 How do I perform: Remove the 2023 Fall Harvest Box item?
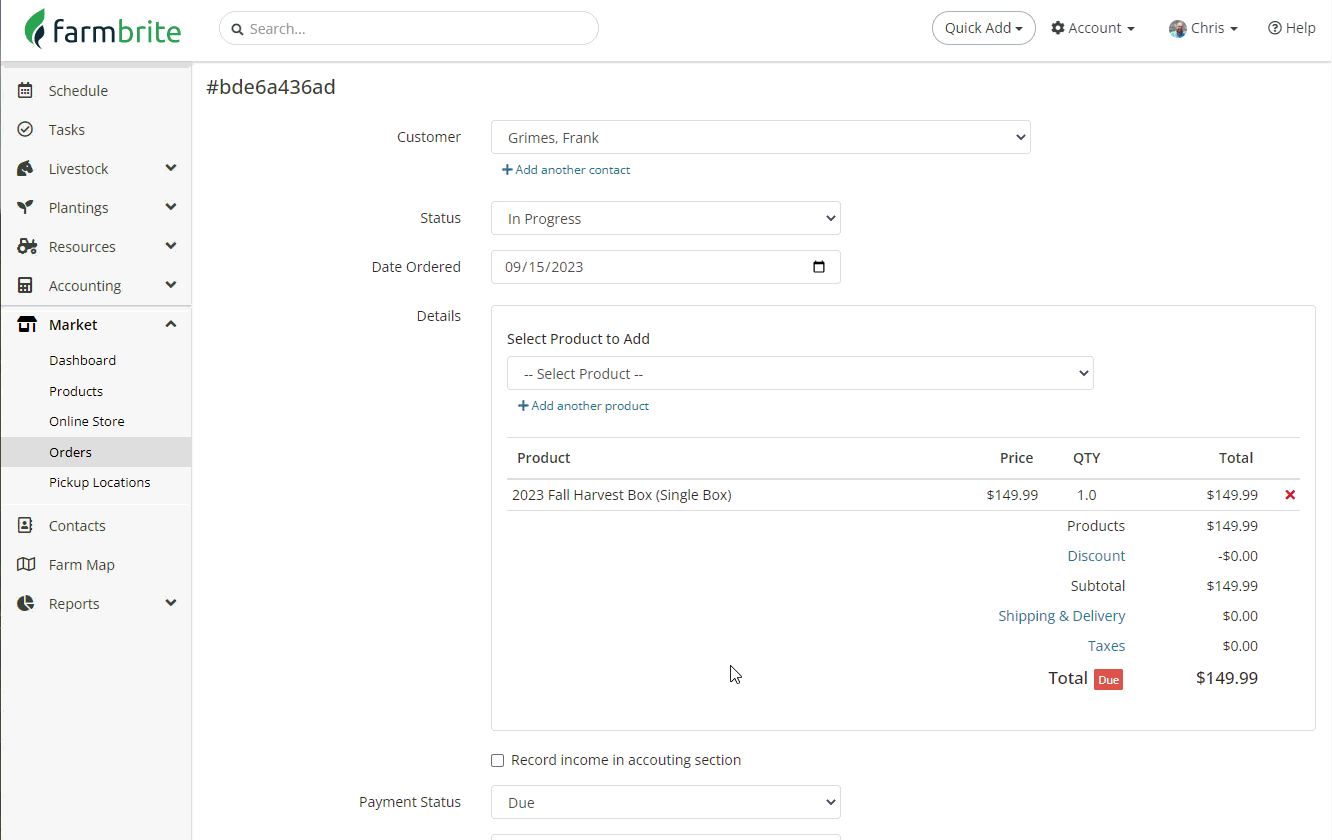(x=1290, y=495)
